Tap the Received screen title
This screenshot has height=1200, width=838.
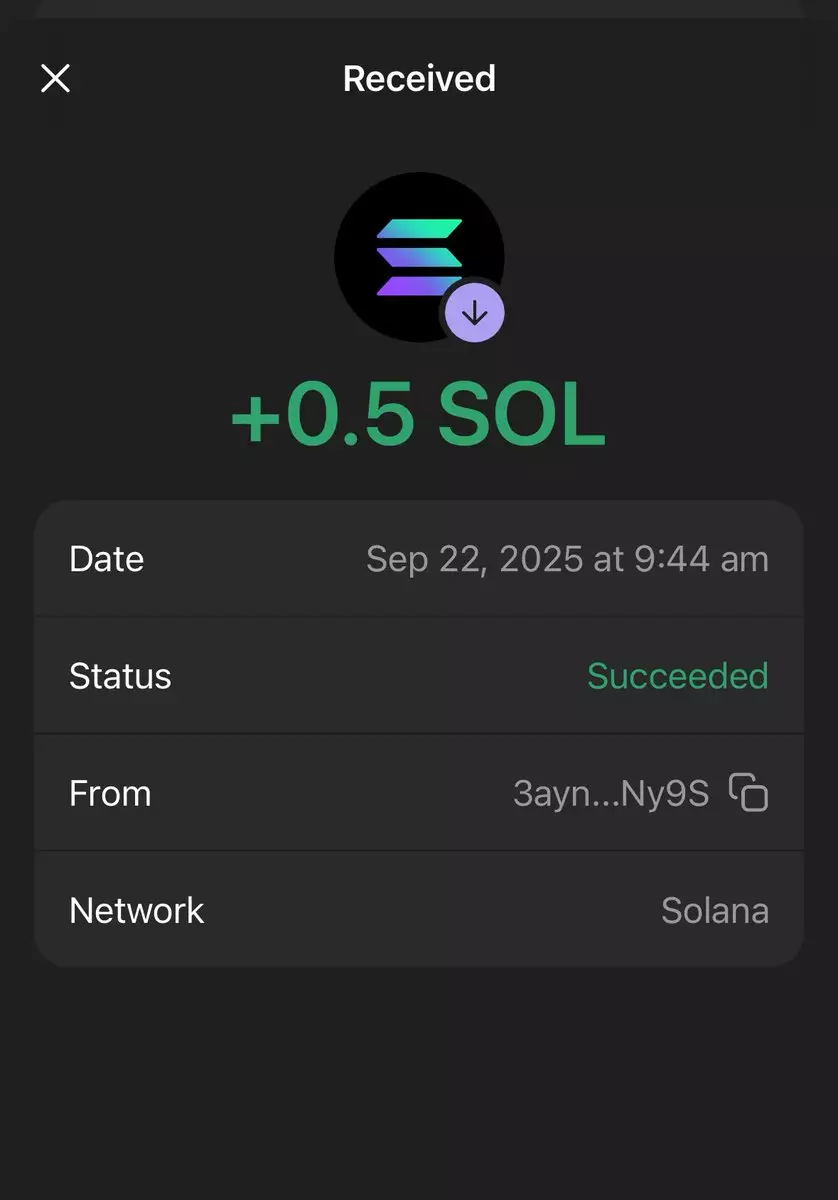(419, 78)
